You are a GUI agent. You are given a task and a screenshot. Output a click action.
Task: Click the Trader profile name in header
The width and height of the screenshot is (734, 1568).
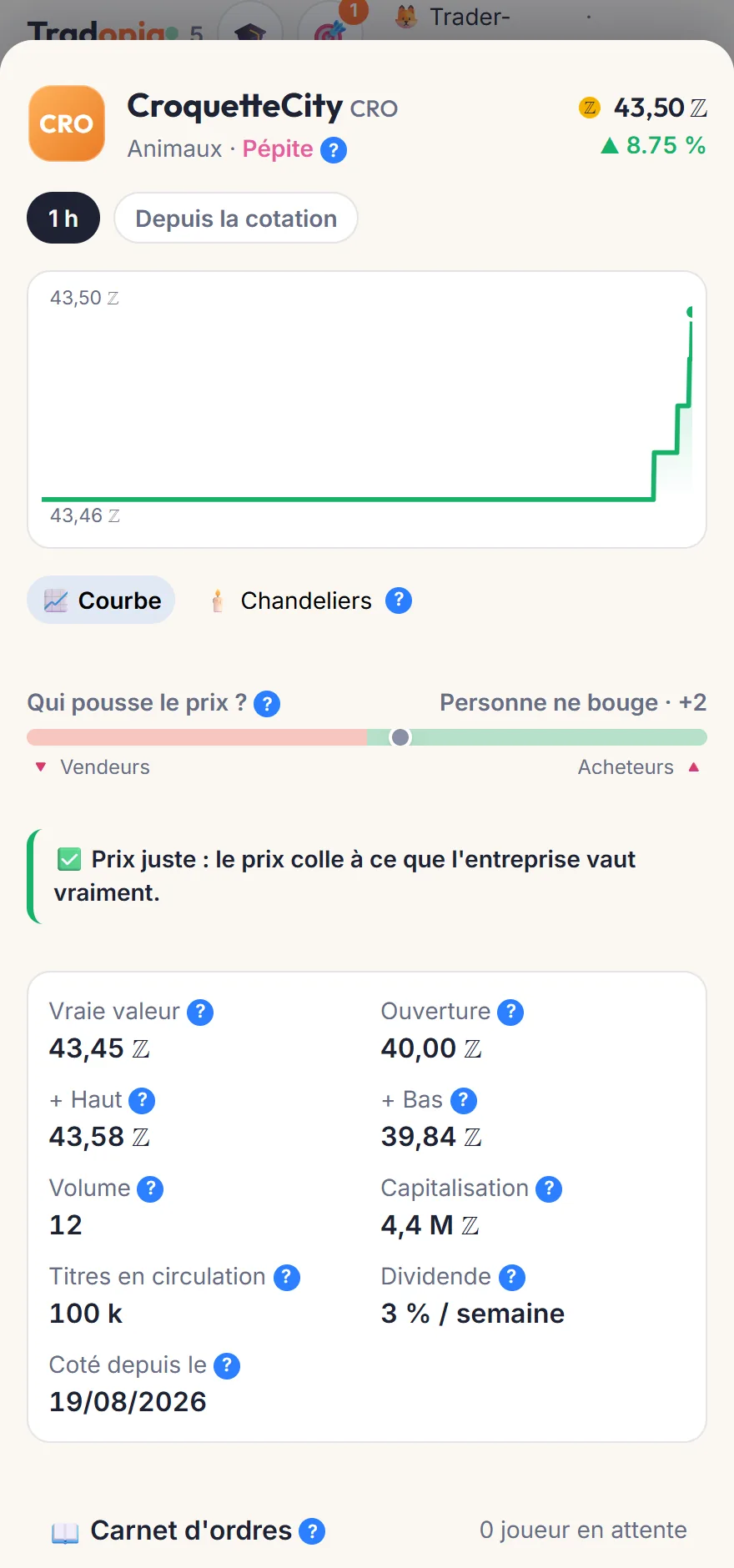pyautogui.click(x=470, y=17)
